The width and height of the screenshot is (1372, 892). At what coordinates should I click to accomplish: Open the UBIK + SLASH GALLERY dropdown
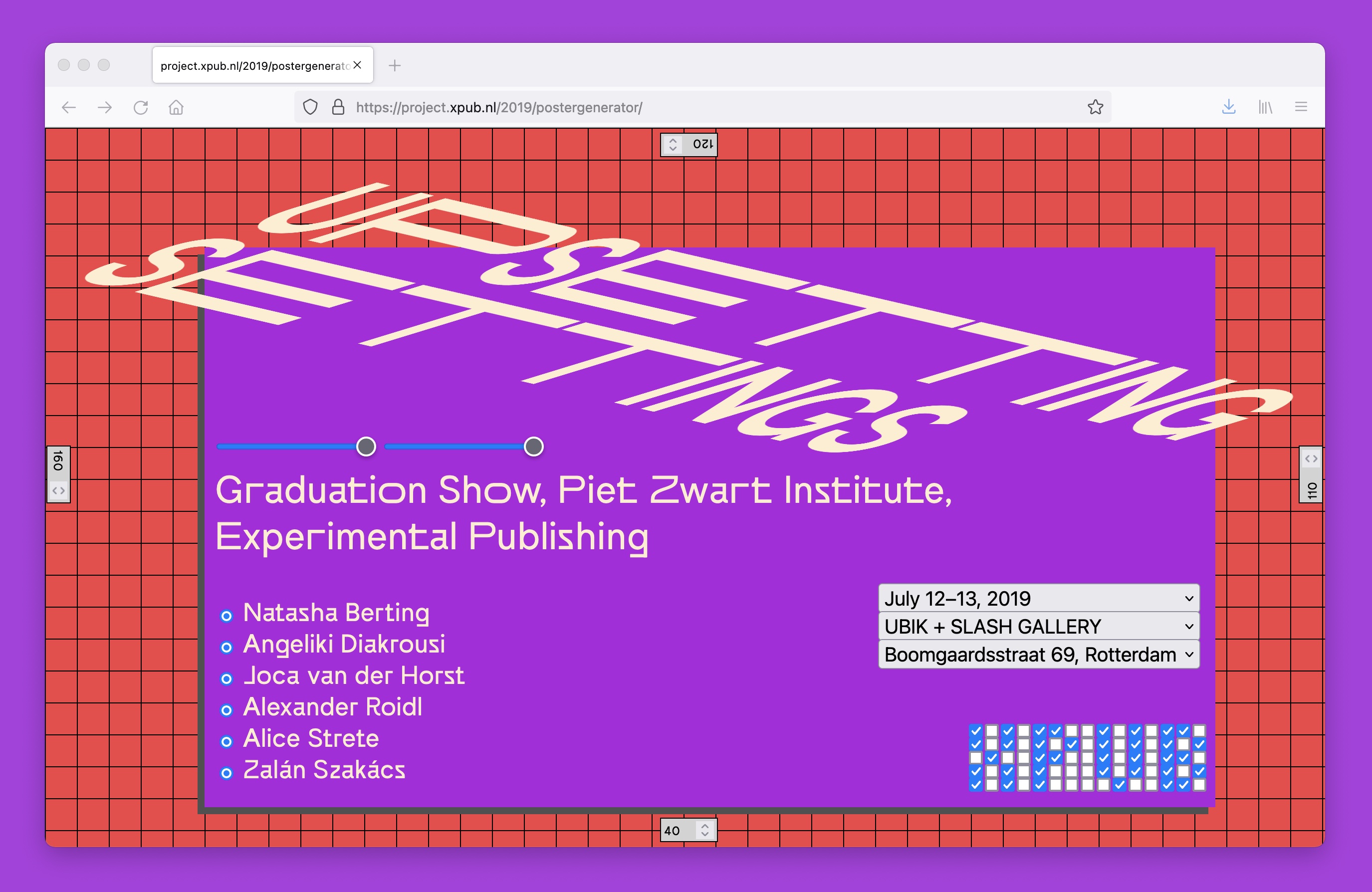tap(1038, 626)
